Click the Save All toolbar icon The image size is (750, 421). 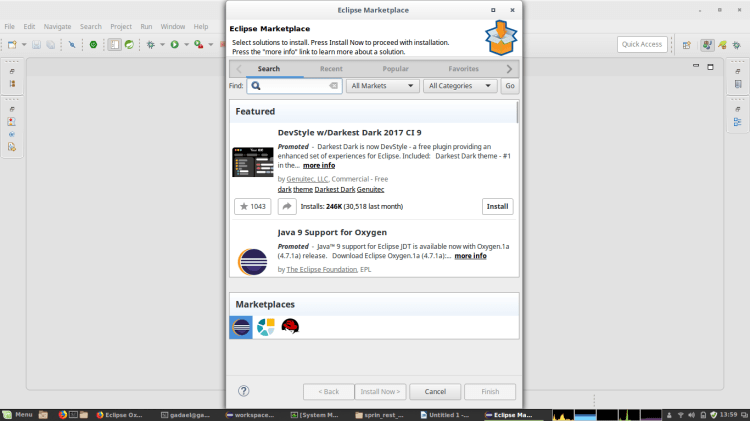click(x=50, y=44)
